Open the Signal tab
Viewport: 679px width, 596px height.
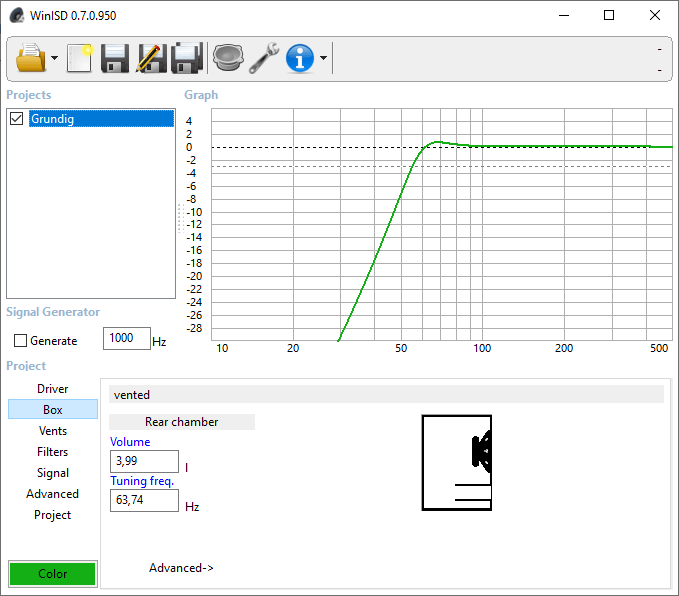tap(53, 473)
